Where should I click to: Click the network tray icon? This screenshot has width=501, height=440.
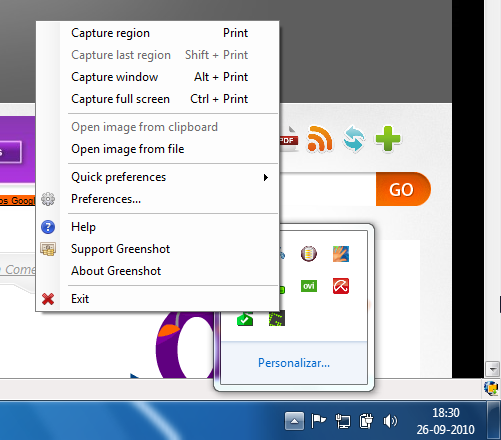coord(342,421)
